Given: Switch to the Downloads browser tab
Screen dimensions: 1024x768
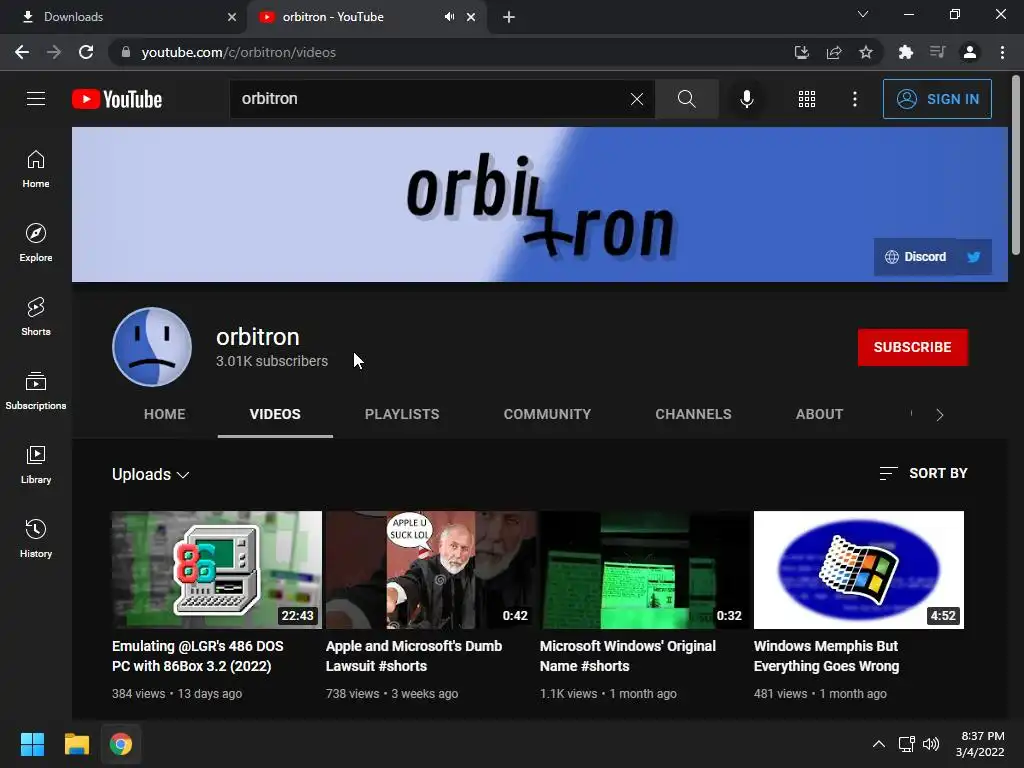Looking at the screenshot, I should (x=124, y=17).
